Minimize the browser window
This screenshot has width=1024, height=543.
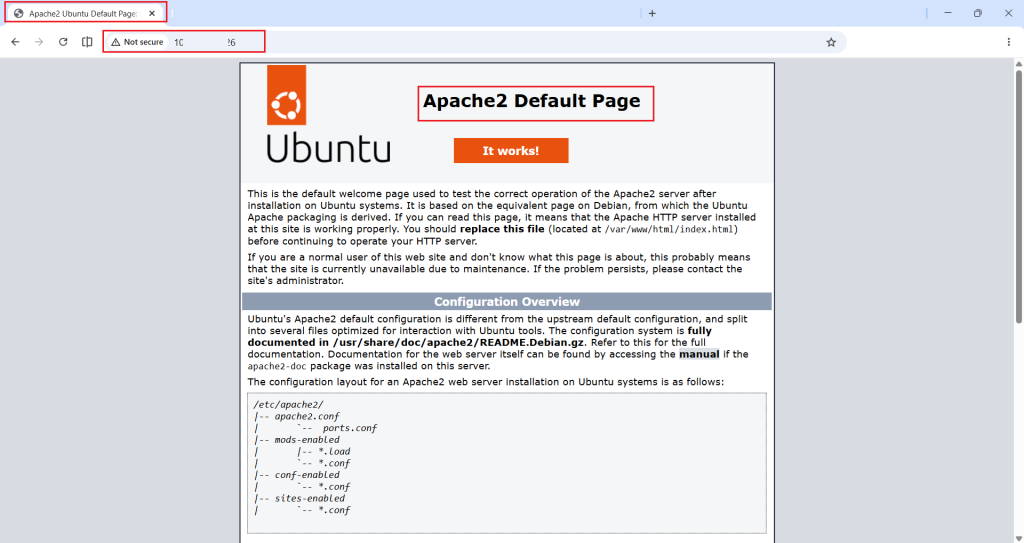(x=948, y=13)
